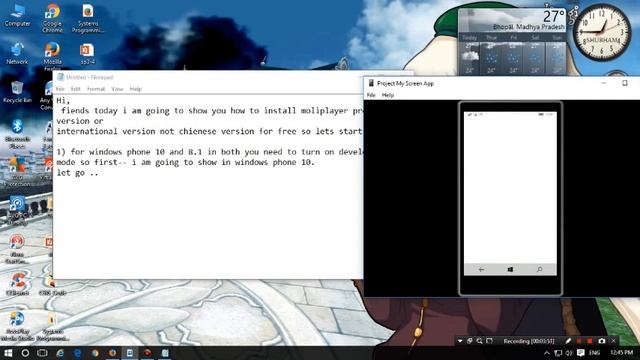Open the Notepad View menu

coord(117,89)
